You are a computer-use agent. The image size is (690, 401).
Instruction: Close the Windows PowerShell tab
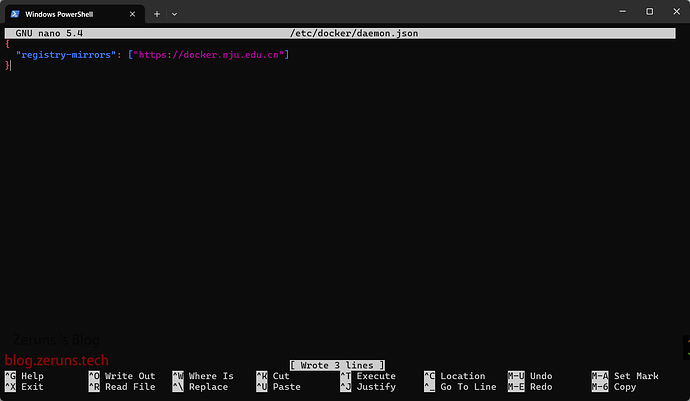(132, 14)
